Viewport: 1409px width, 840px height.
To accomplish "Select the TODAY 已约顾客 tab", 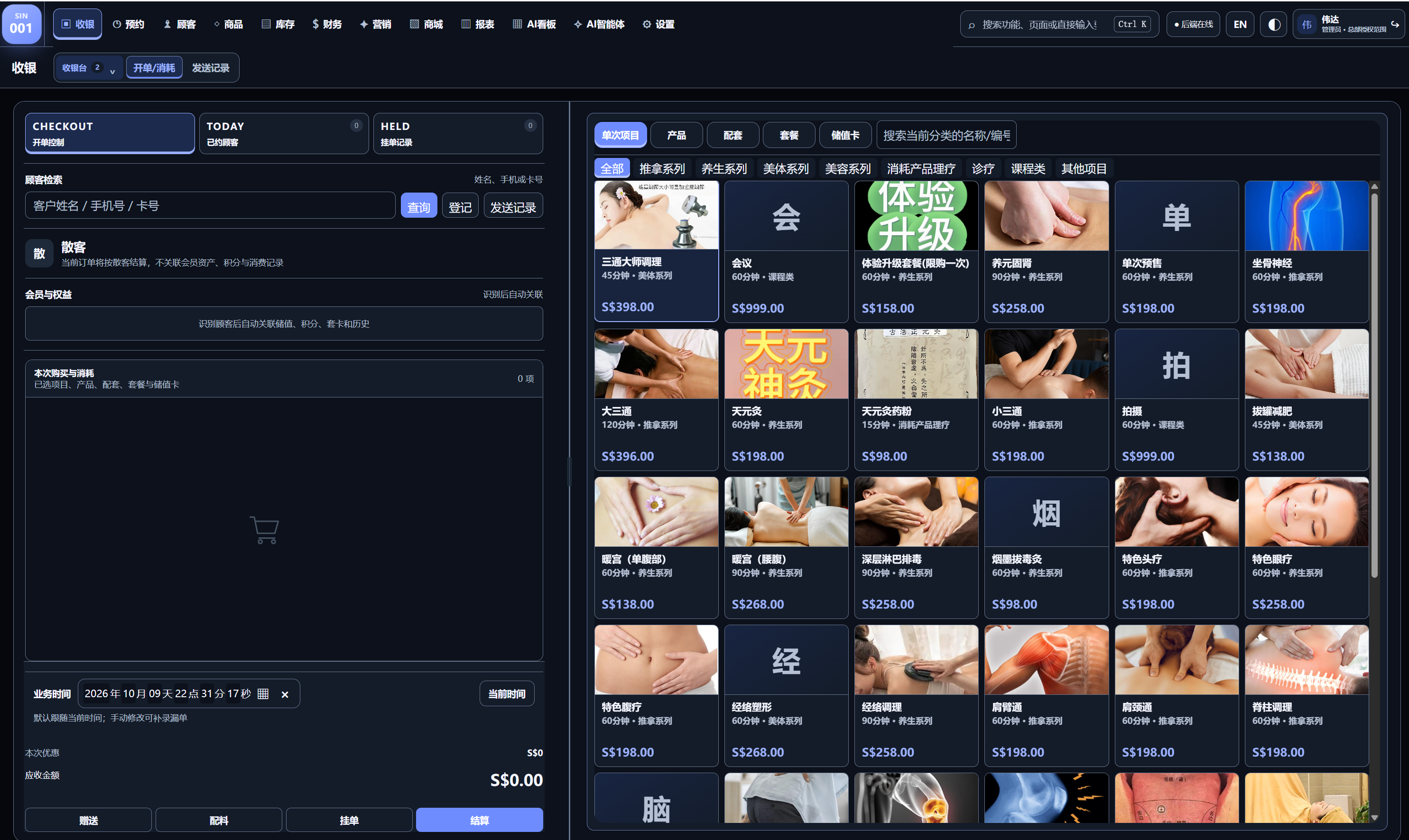I will (284, 134).
